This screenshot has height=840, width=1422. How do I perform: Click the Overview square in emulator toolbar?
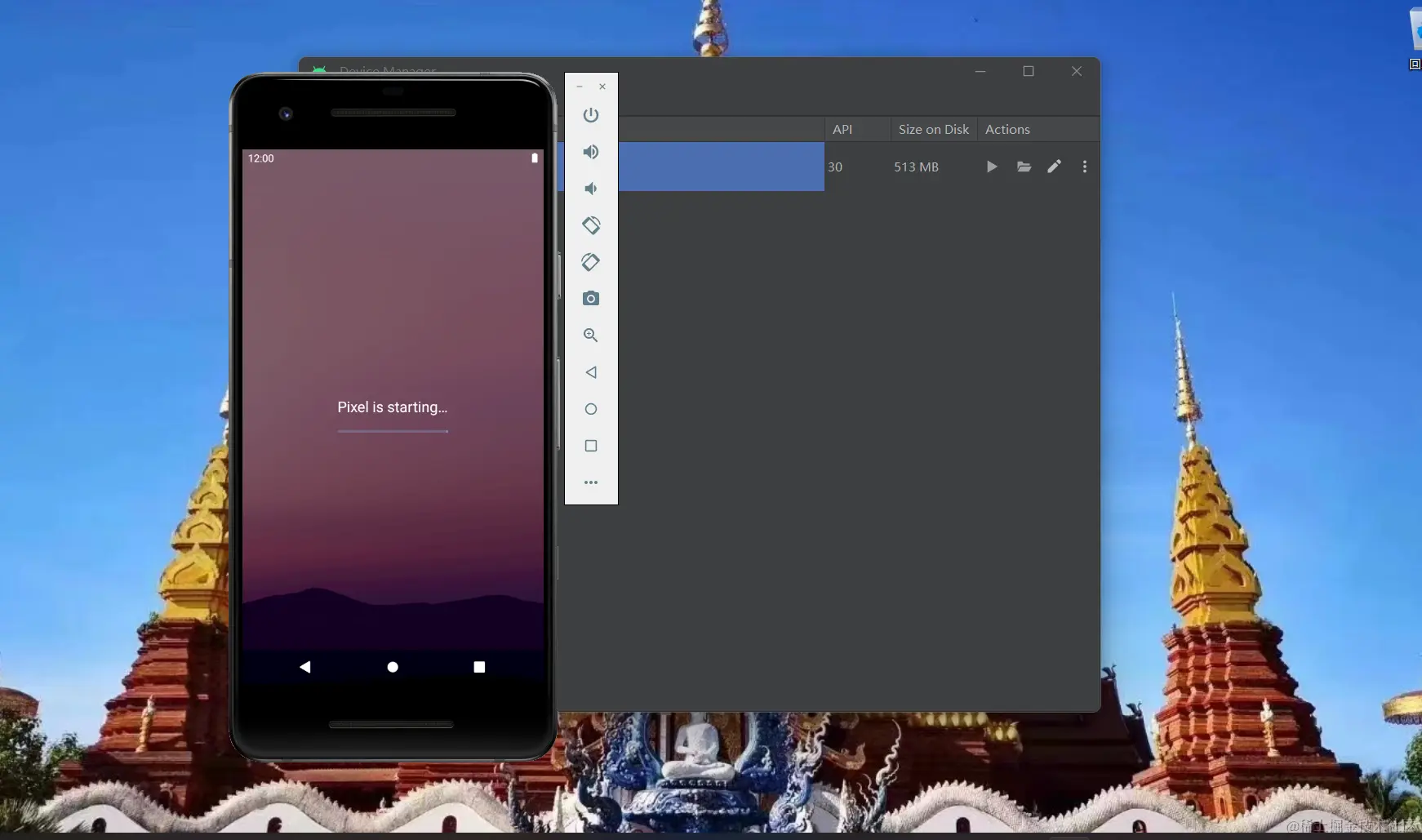click(x=591, y=446)
